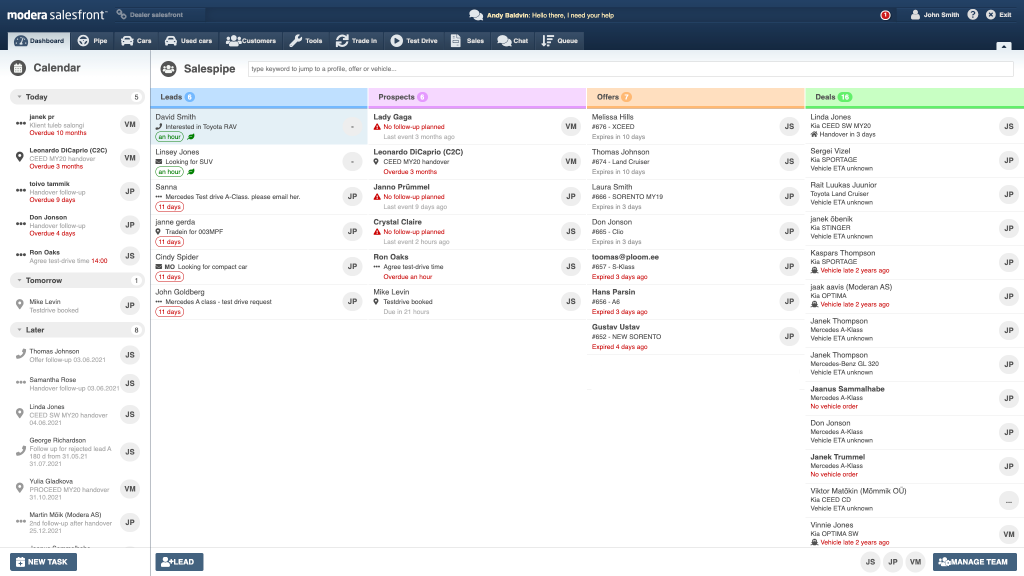Open the Used cars tab

tap(188, 41)
